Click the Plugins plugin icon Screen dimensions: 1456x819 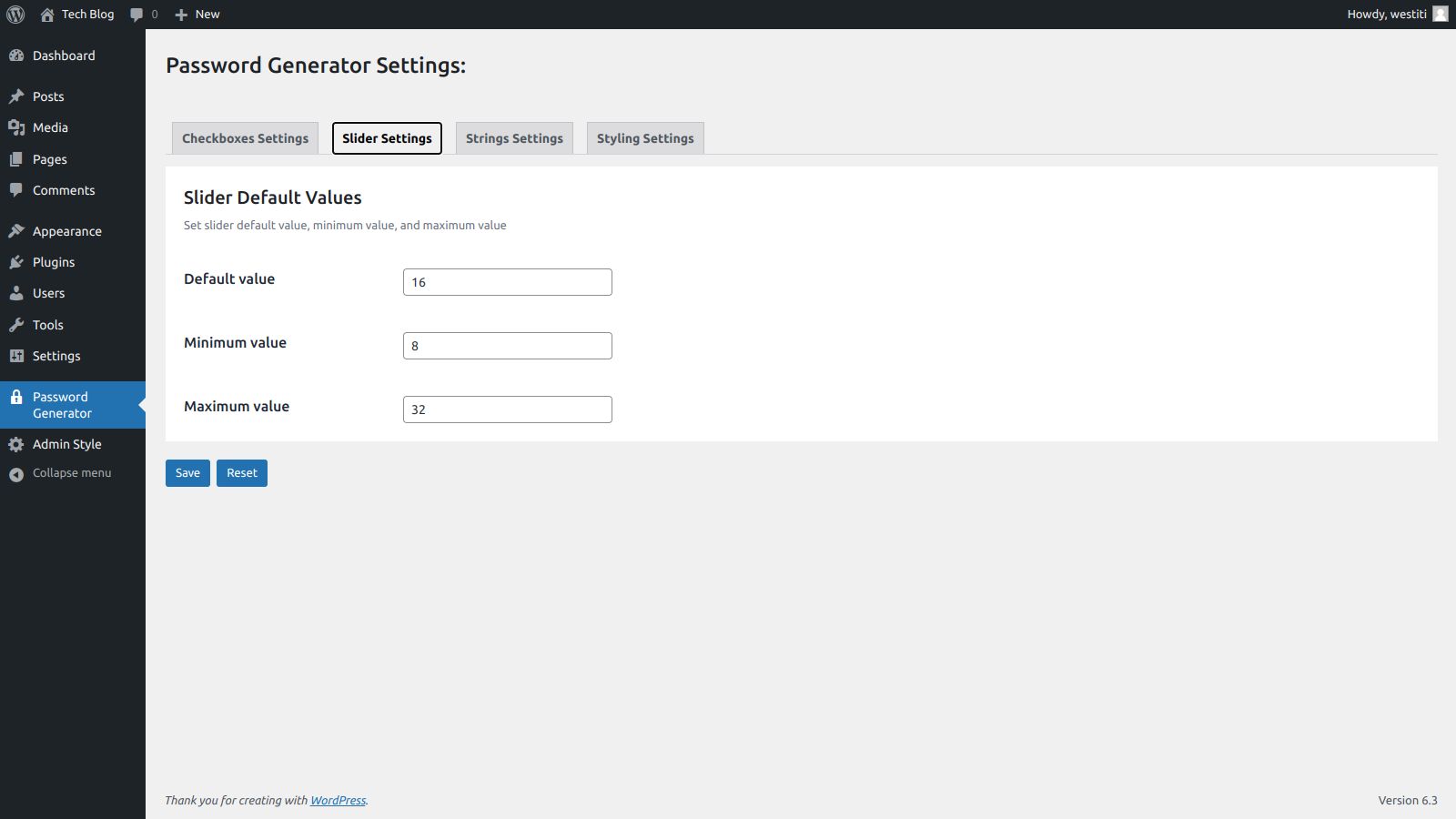tap(16, 262)
